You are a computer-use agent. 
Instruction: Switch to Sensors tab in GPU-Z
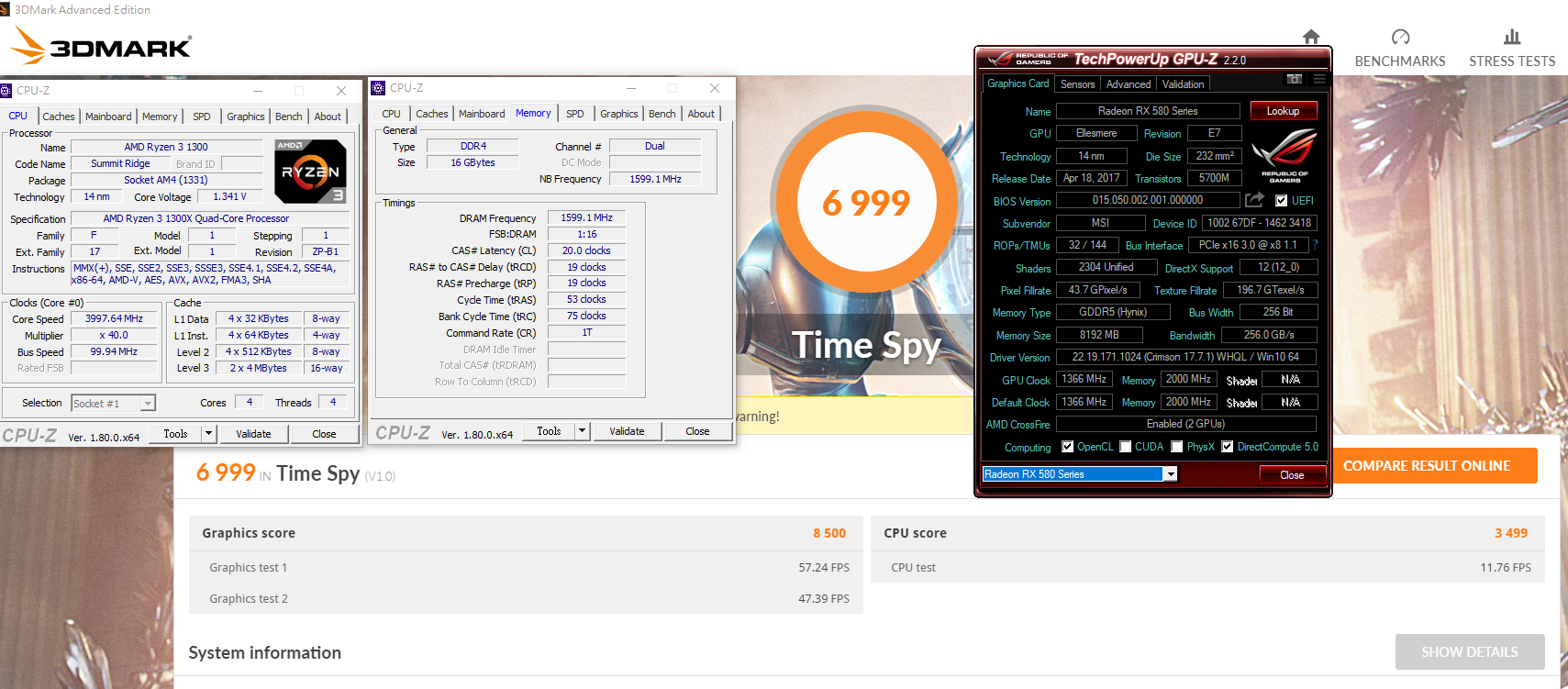[x=1077, y=84]
